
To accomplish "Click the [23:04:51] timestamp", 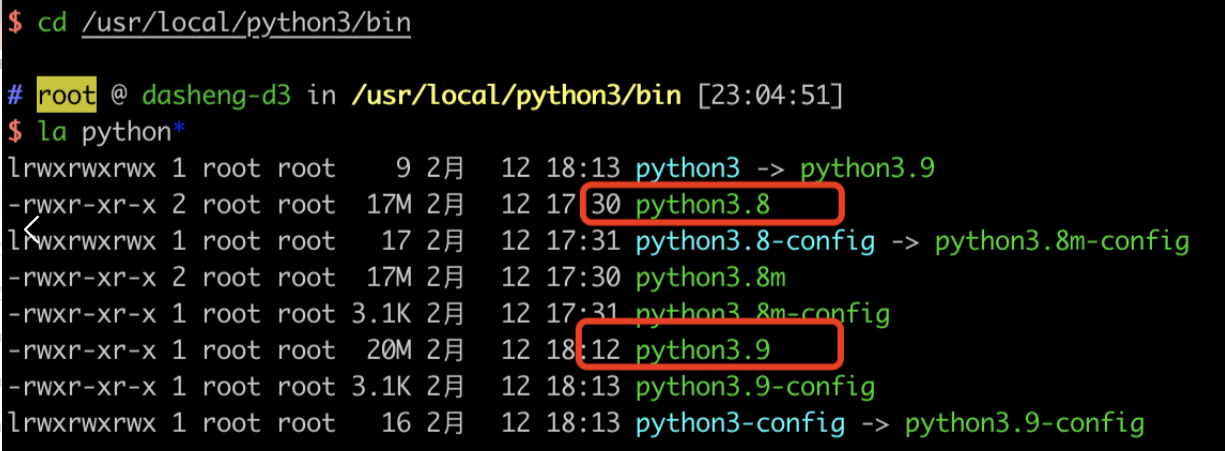I will click(771, 96).
